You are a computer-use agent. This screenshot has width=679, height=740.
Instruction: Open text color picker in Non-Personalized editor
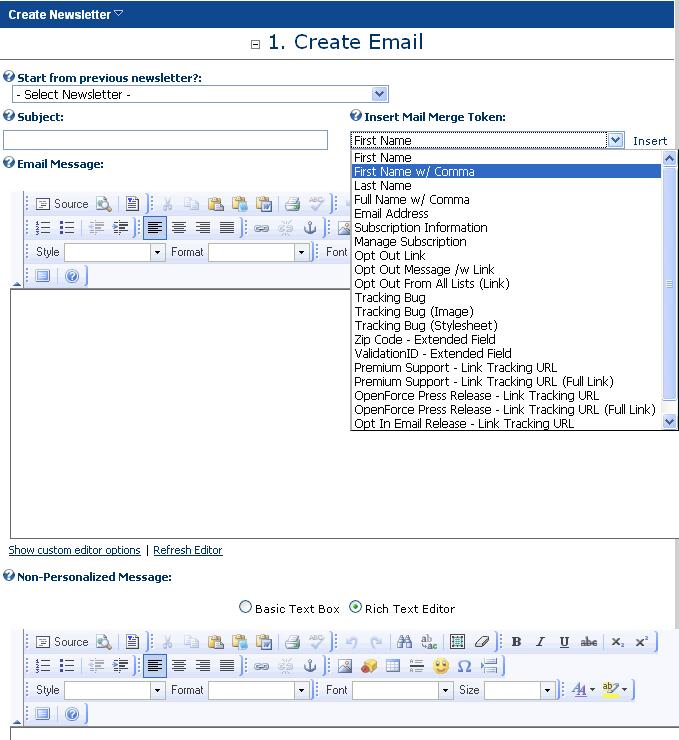tap(583, 690)
